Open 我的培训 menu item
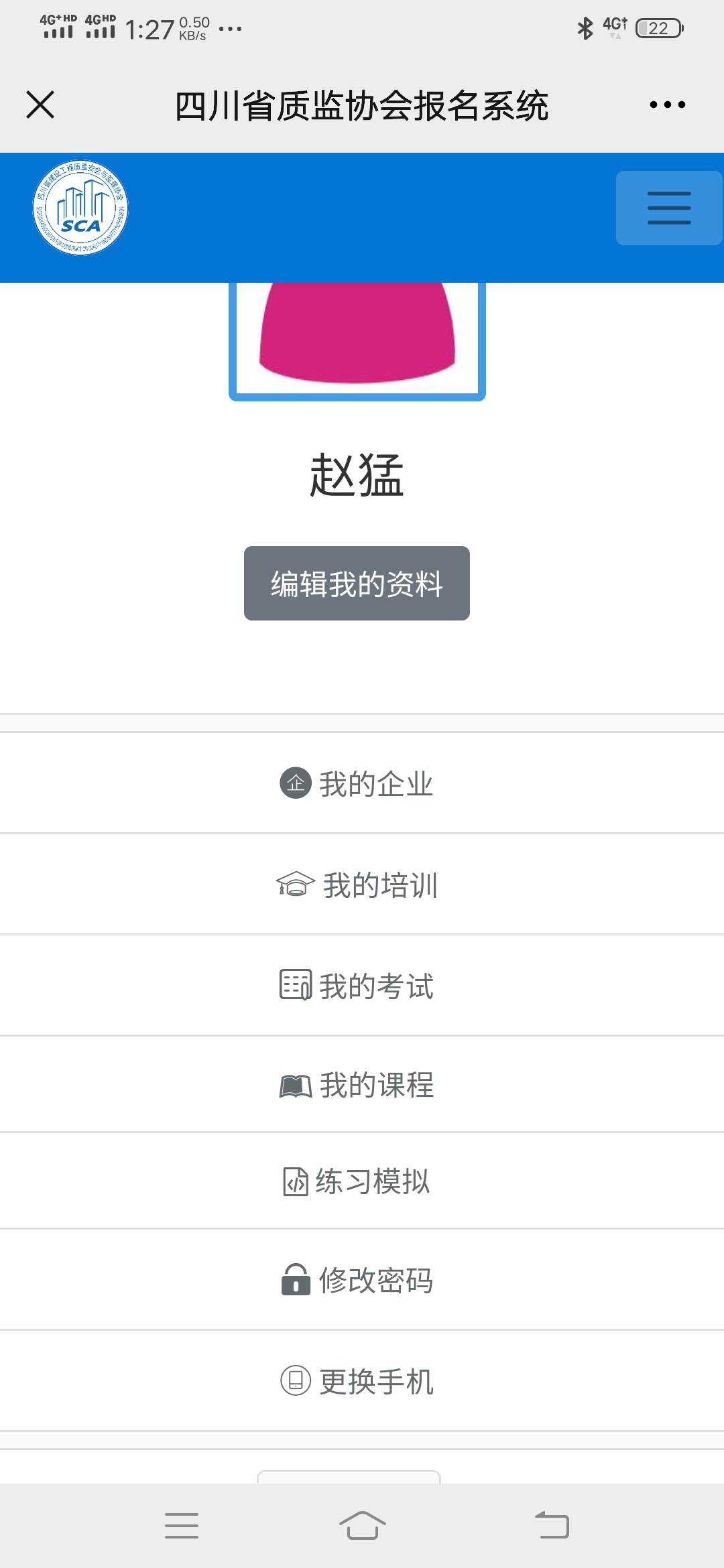This screenshot has height=1568, width=724. point(362,884)
